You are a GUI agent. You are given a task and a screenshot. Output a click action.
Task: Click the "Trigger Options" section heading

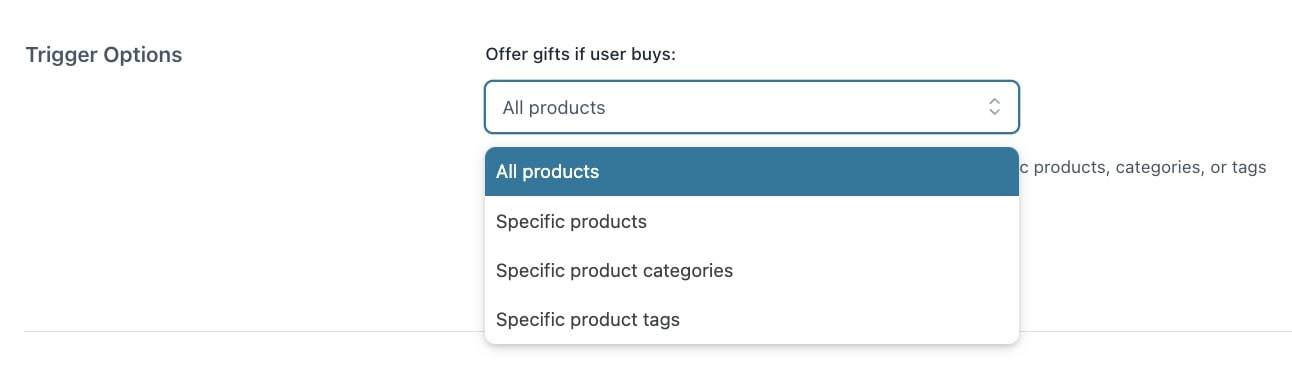tap(103, 55)
